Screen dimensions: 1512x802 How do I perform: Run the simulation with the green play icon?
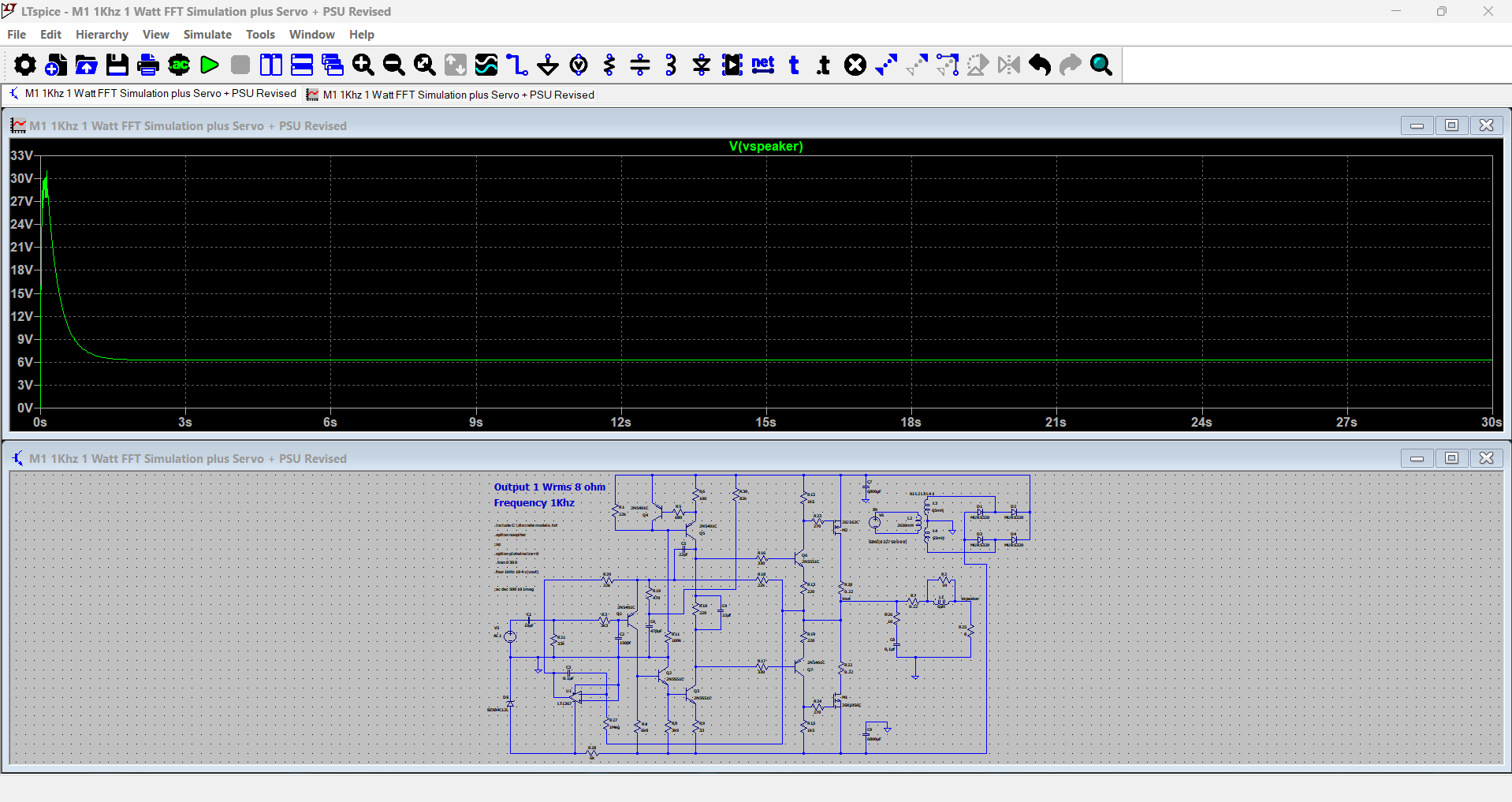coord(210,65)
